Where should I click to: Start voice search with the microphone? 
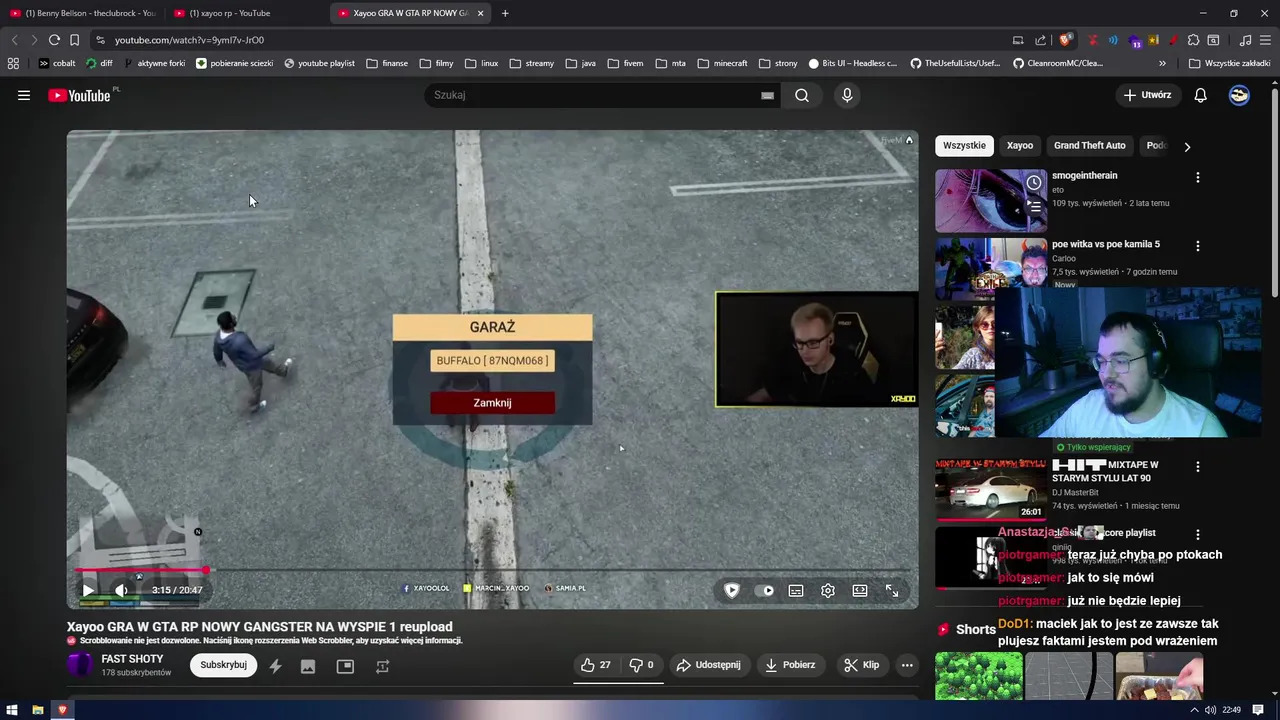point(847,95)
